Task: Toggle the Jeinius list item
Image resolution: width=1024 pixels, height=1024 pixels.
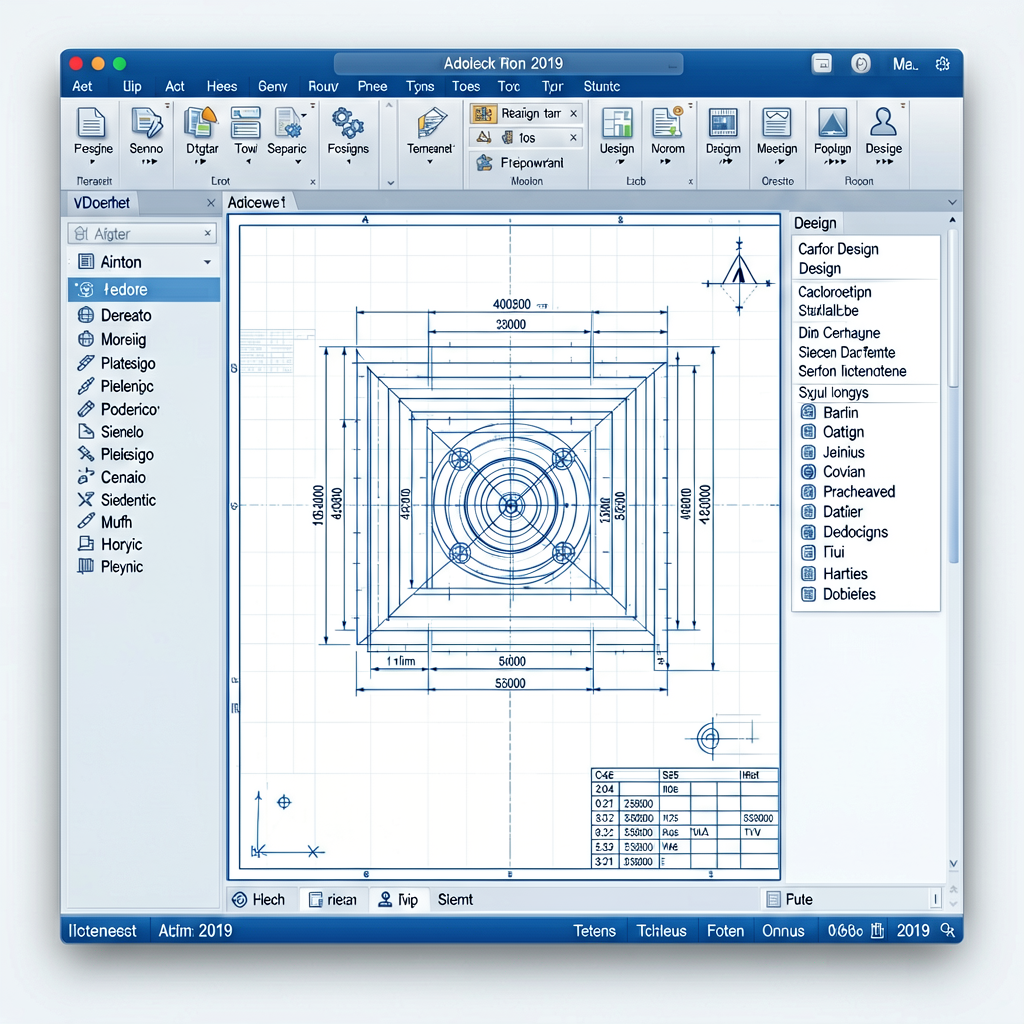Action: click(808, 452)
